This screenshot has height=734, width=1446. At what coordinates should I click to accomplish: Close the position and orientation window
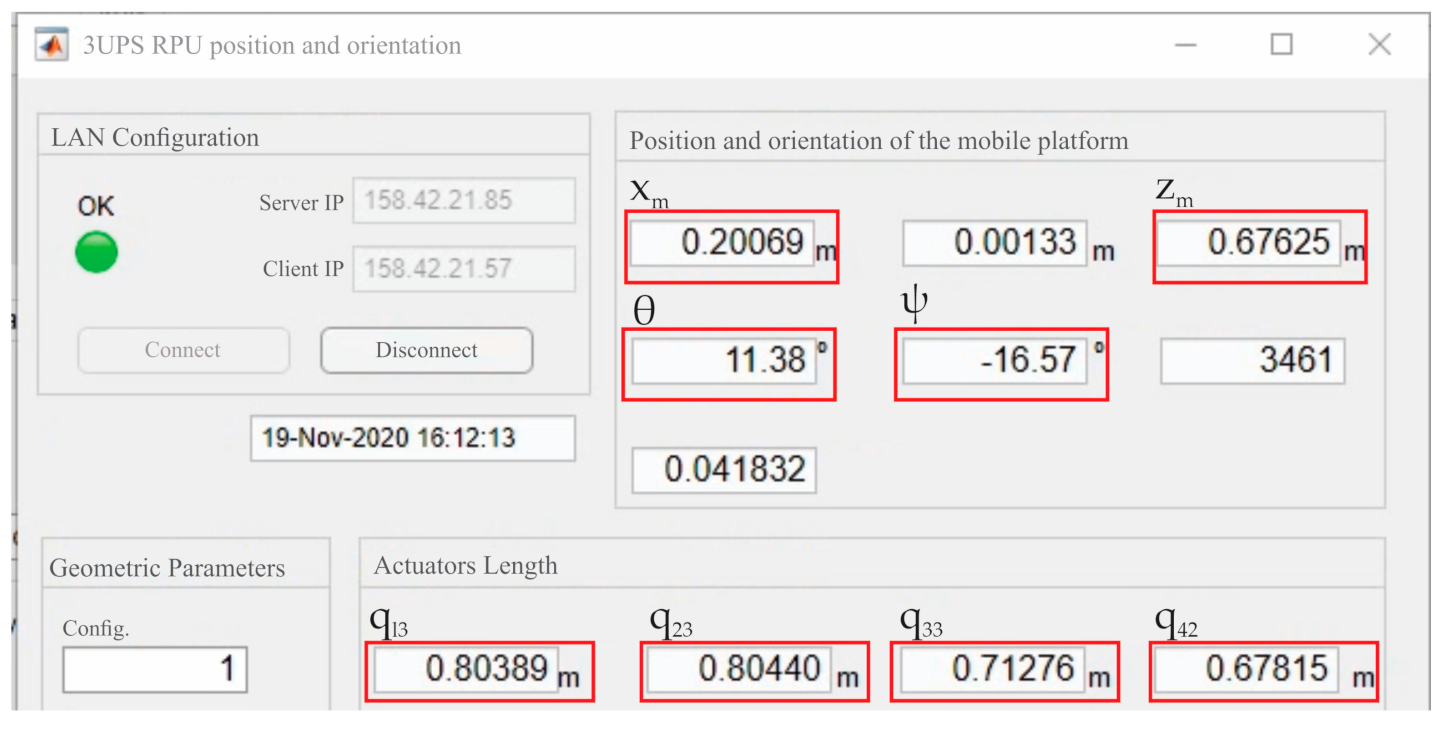tap(1379, 45)
